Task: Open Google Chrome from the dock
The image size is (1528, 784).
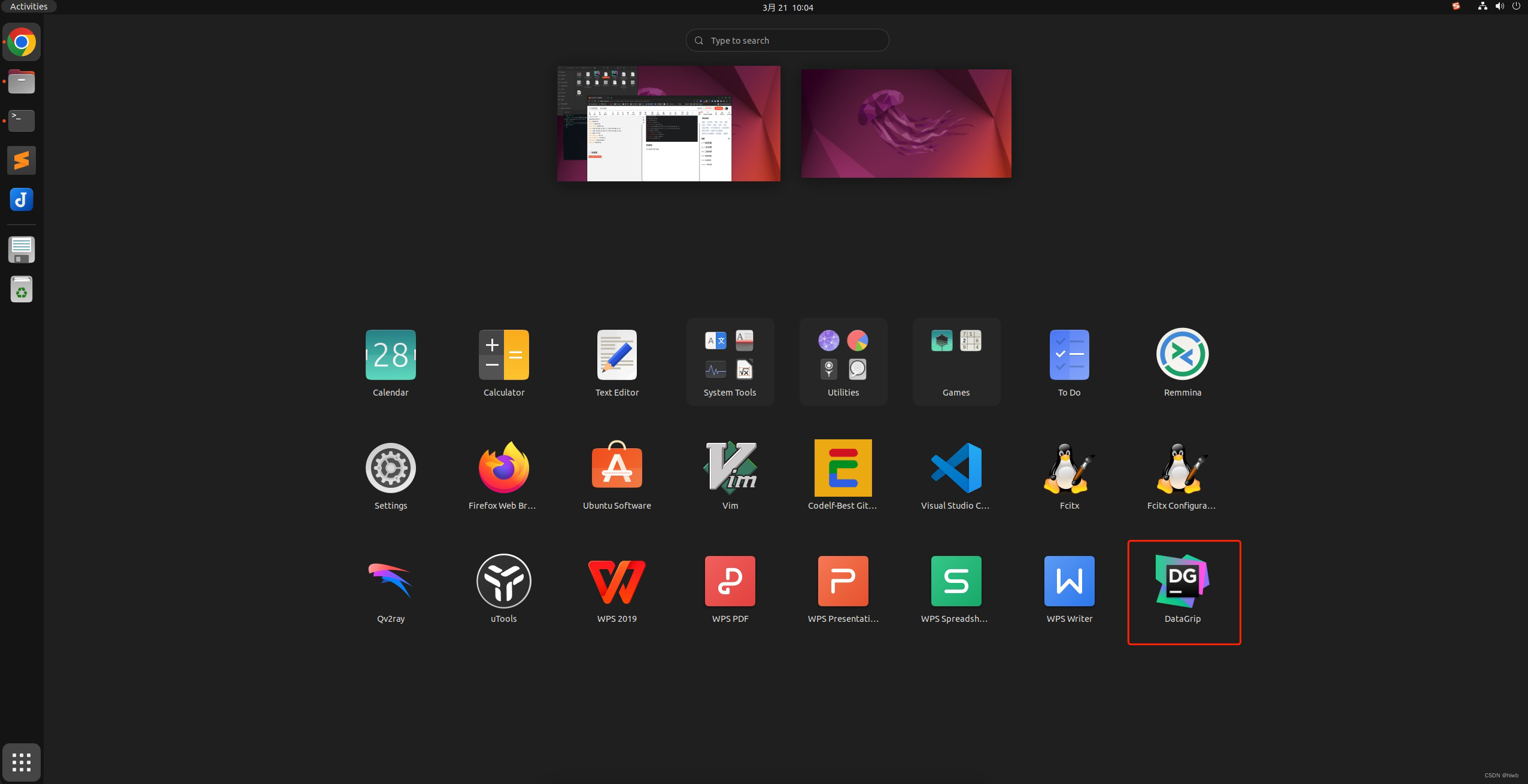Action: click(x=22, y=42)
